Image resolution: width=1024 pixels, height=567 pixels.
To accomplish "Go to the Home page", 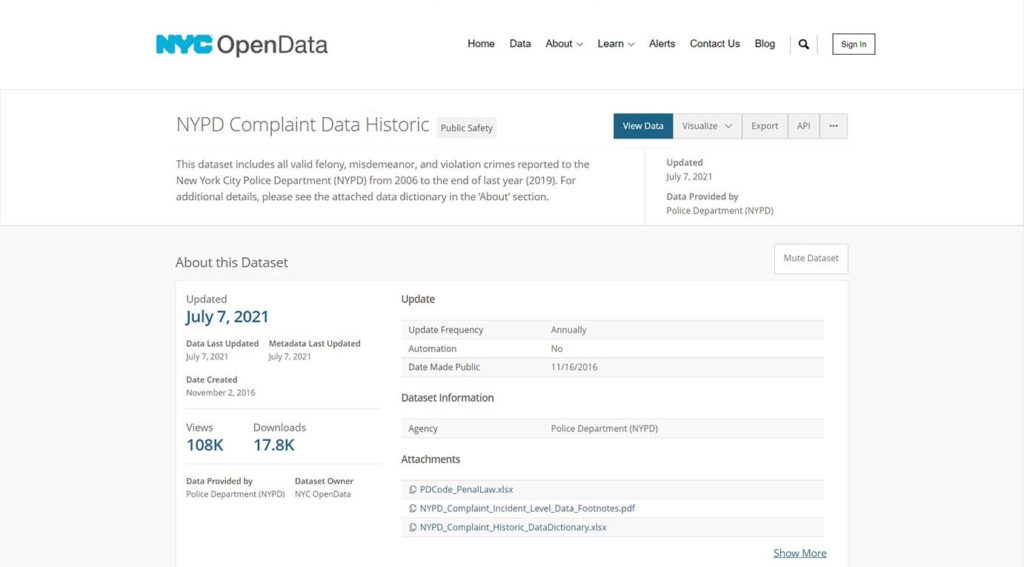I will pyautogui.click(x=481, y=44).
